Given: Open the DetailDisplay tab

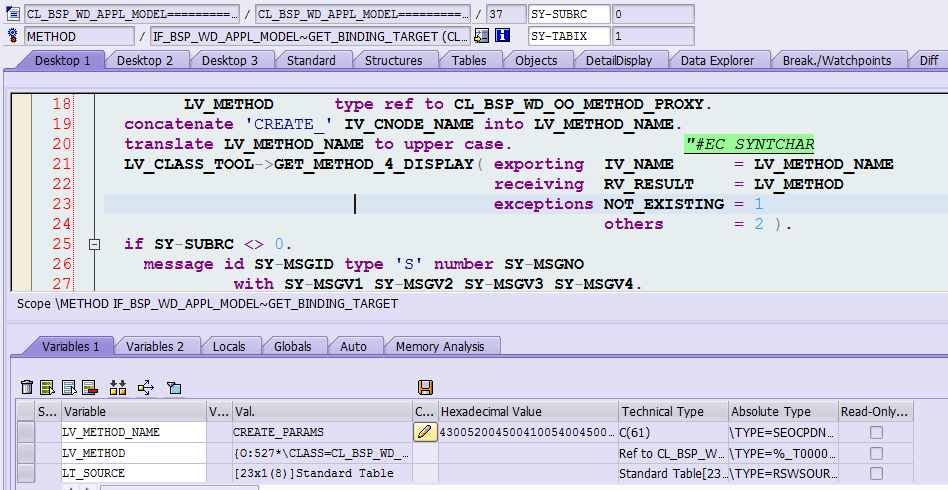Looking at the screenshot, I should (x=619, y=60).
